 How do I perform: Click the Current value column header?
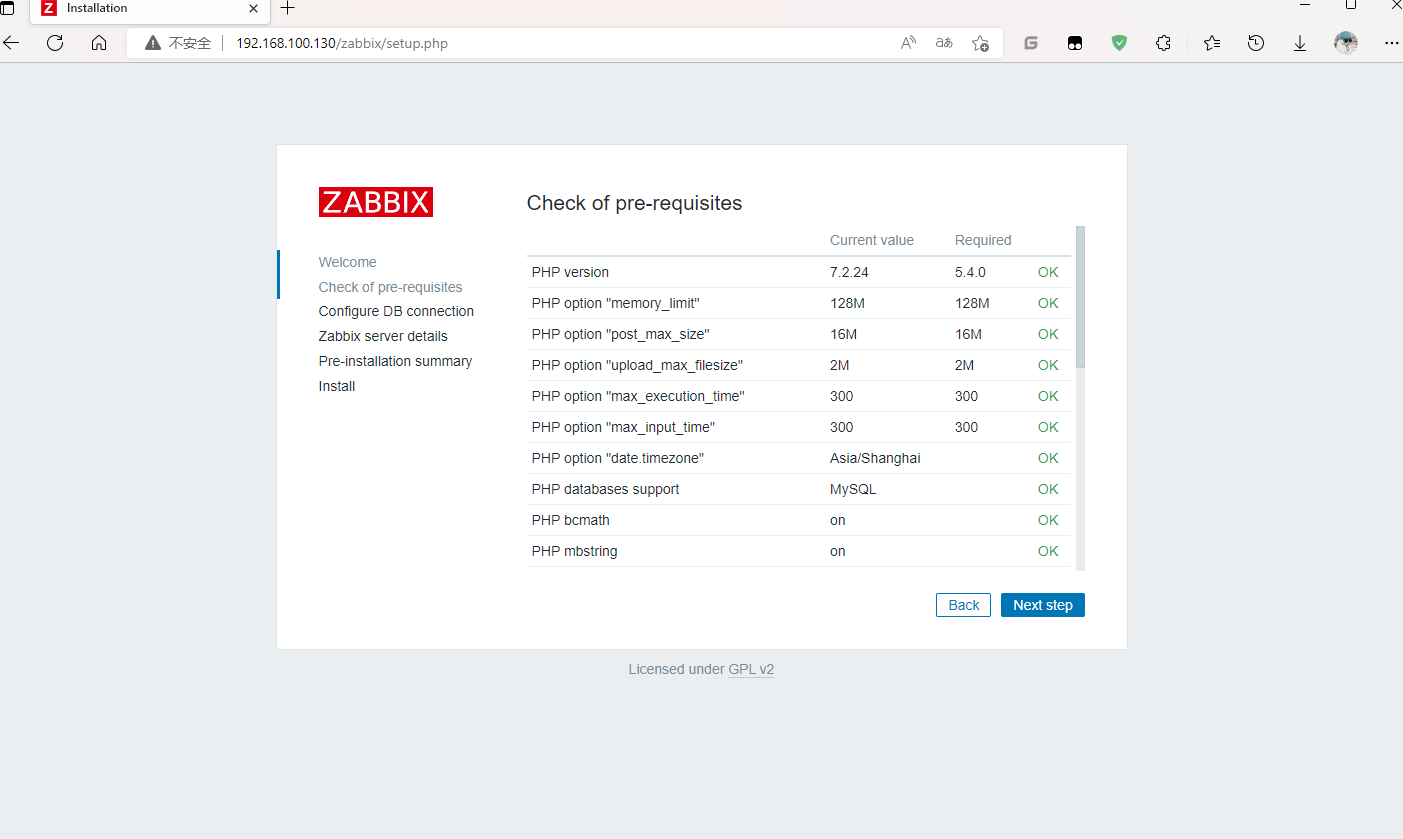click(872, 240)
